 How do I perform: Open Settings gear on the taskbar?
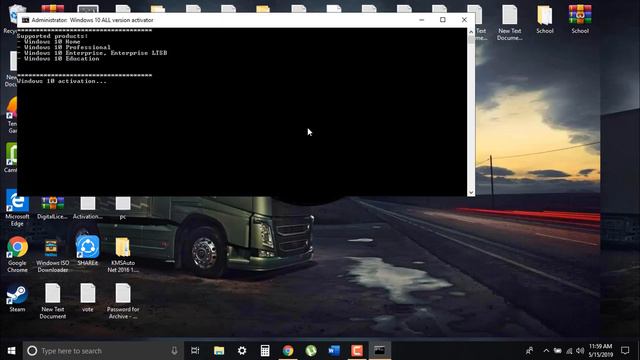point(242,350)
